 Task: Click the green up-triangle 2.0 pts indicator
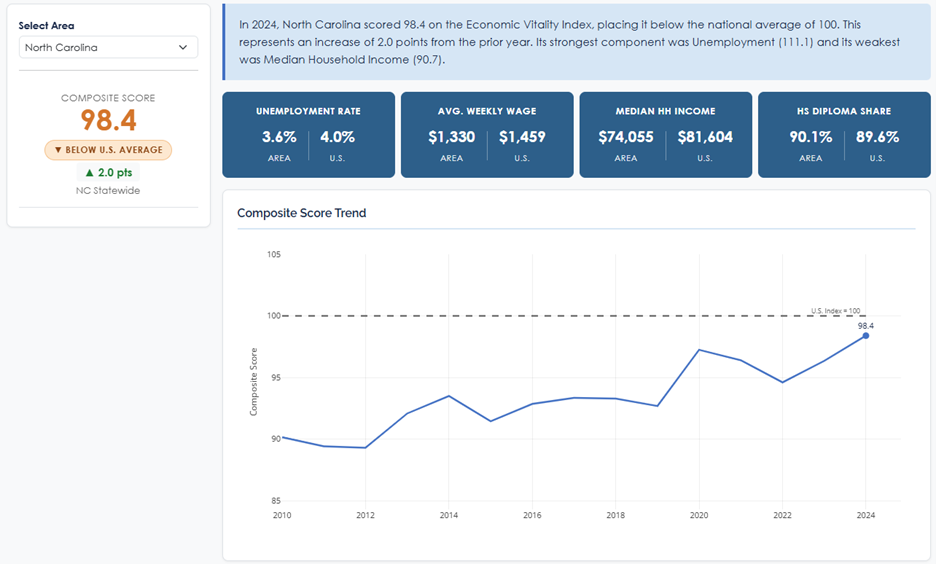tap(108, 173)
